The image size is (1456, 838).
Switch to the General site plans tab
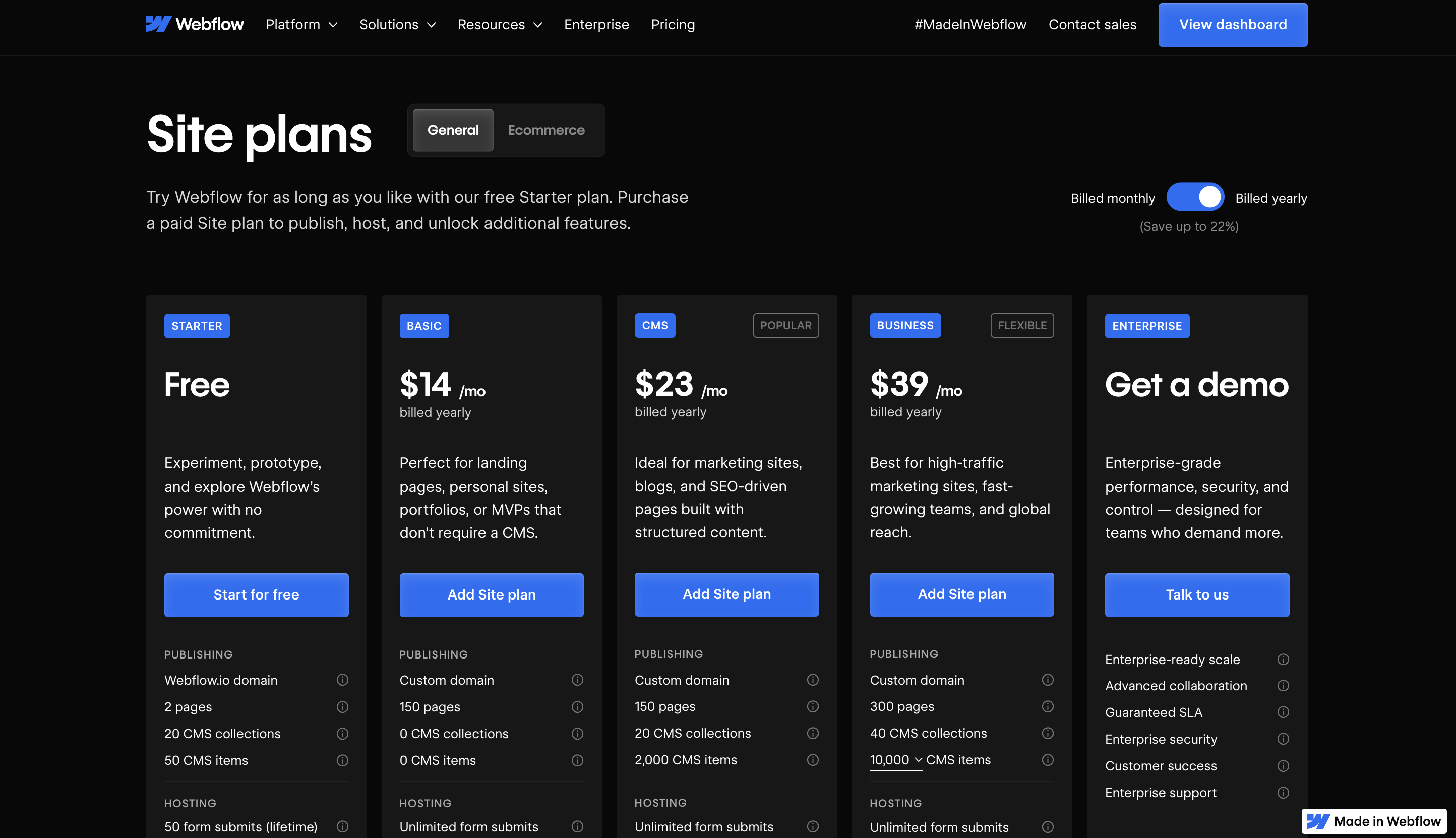tap(453, 130)
